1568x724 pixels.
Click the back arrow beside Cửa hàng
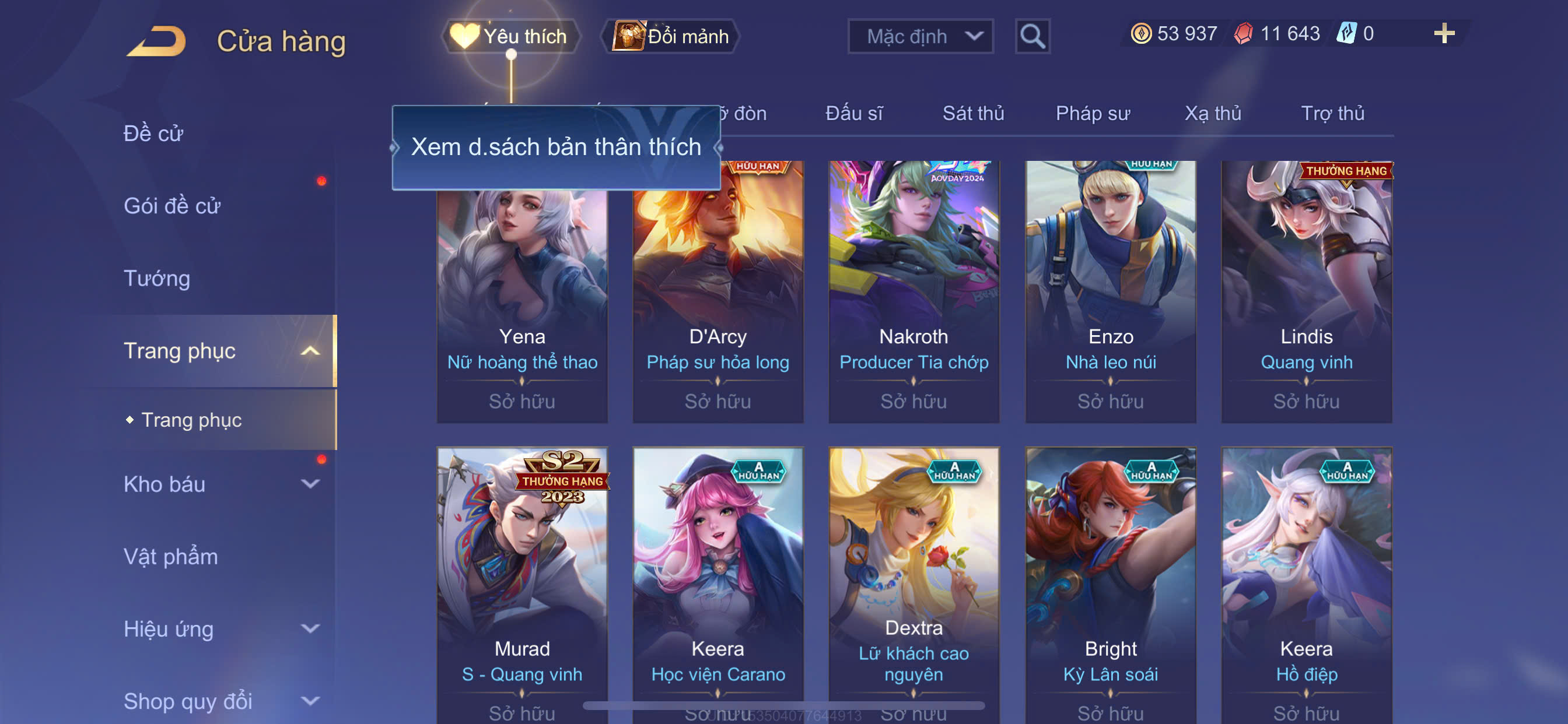(x=156, y=41)
